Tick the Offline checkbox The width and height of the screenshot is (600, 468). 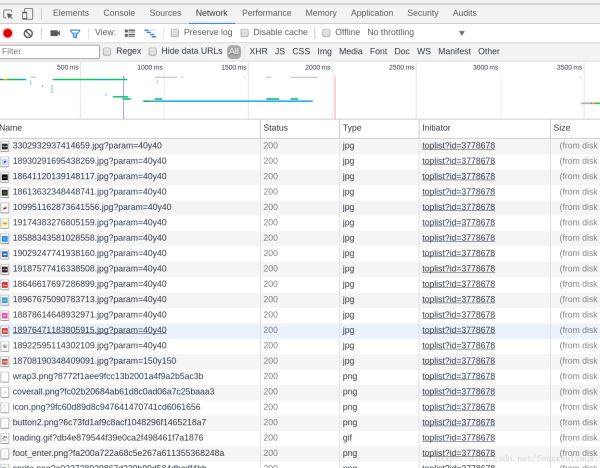pos(326,33)
